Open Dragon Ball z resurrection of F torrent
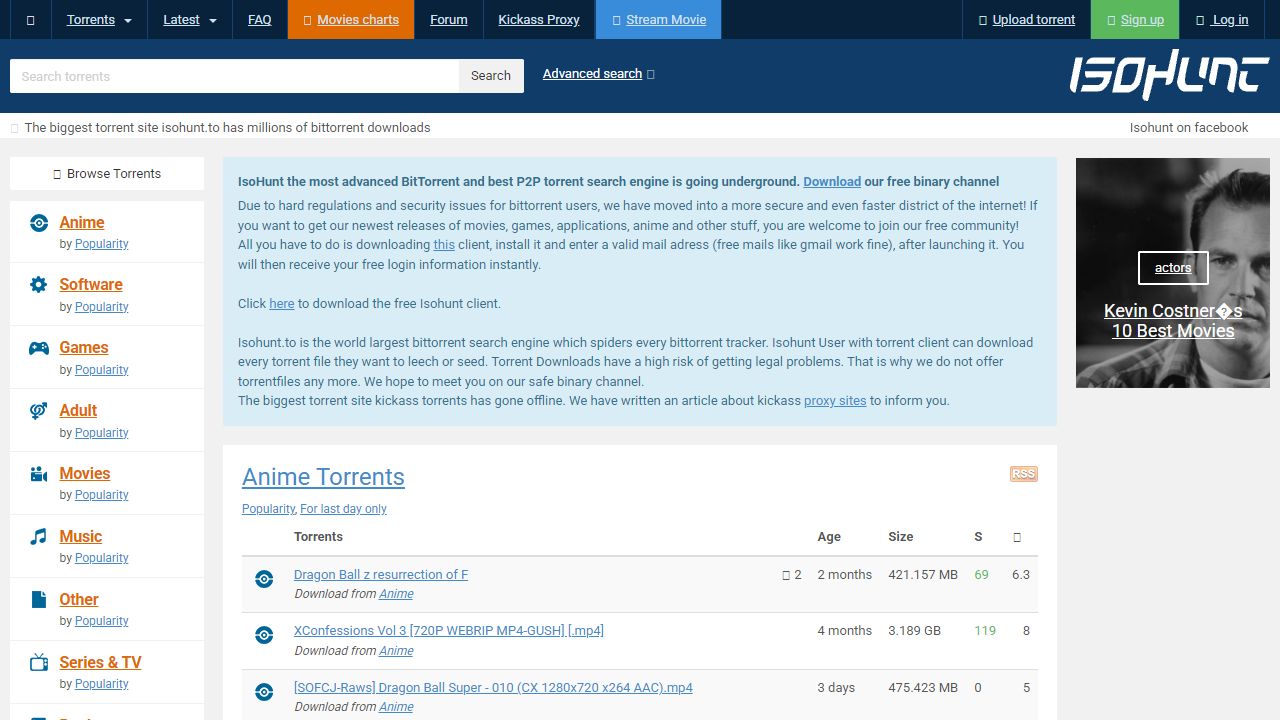Viewport: 1280px width, 720px height. (x=381, y=575)
